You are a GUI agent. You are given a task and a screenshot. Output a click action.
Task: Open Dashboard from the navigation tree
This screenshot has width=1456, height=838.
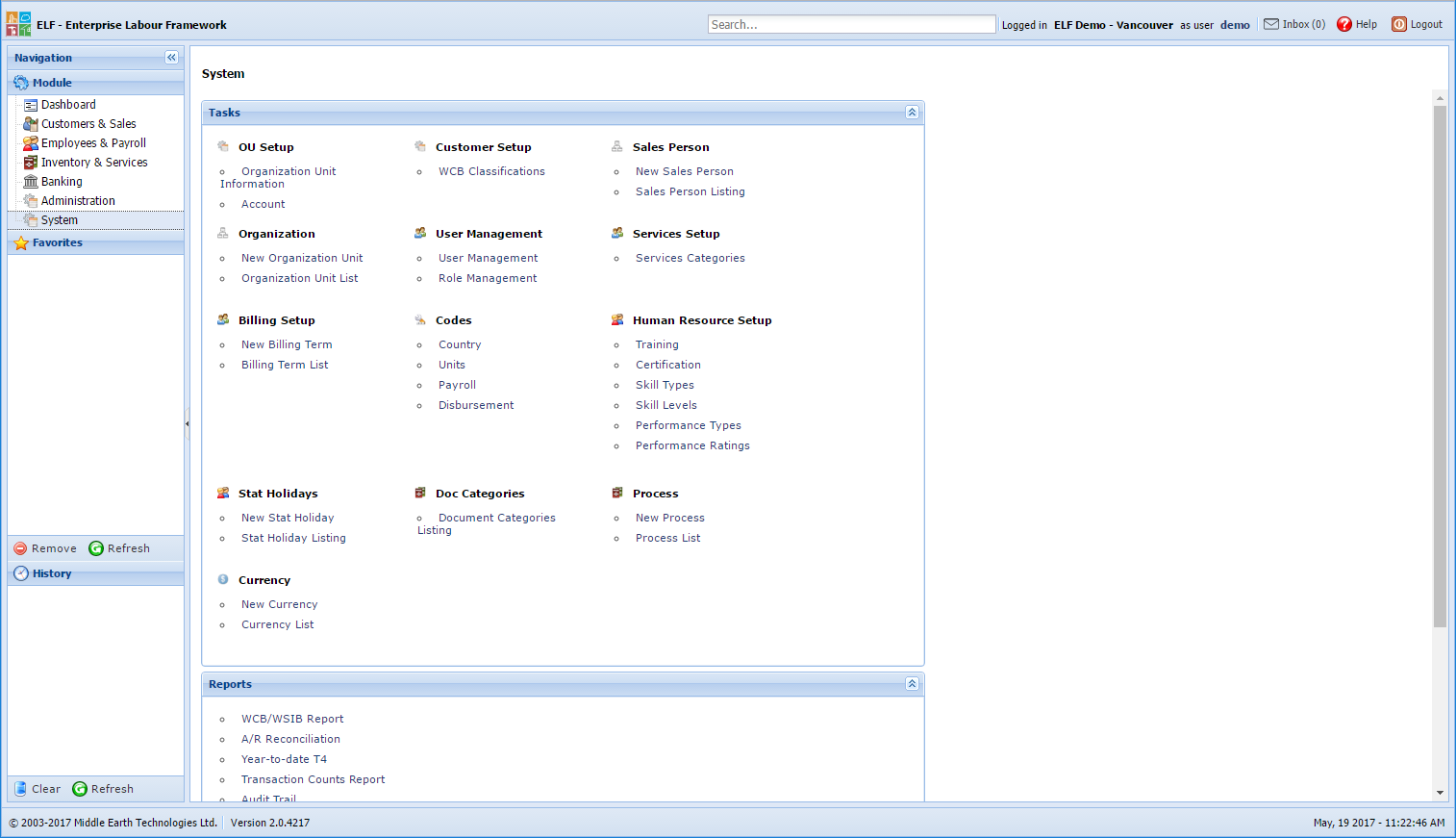point(68,105)
